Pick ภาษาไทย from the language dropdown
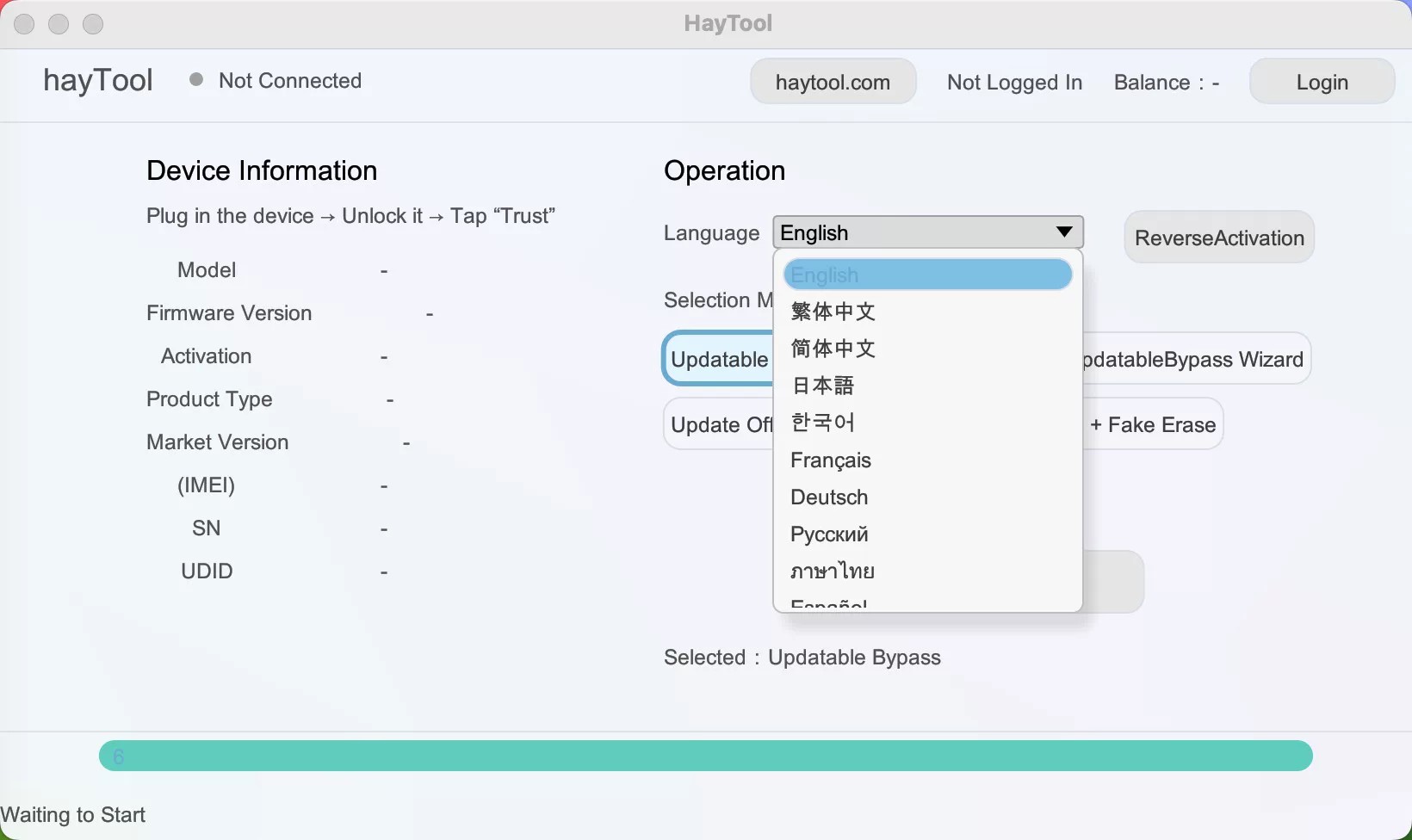 pyautogui.click(x=833, y=571)
